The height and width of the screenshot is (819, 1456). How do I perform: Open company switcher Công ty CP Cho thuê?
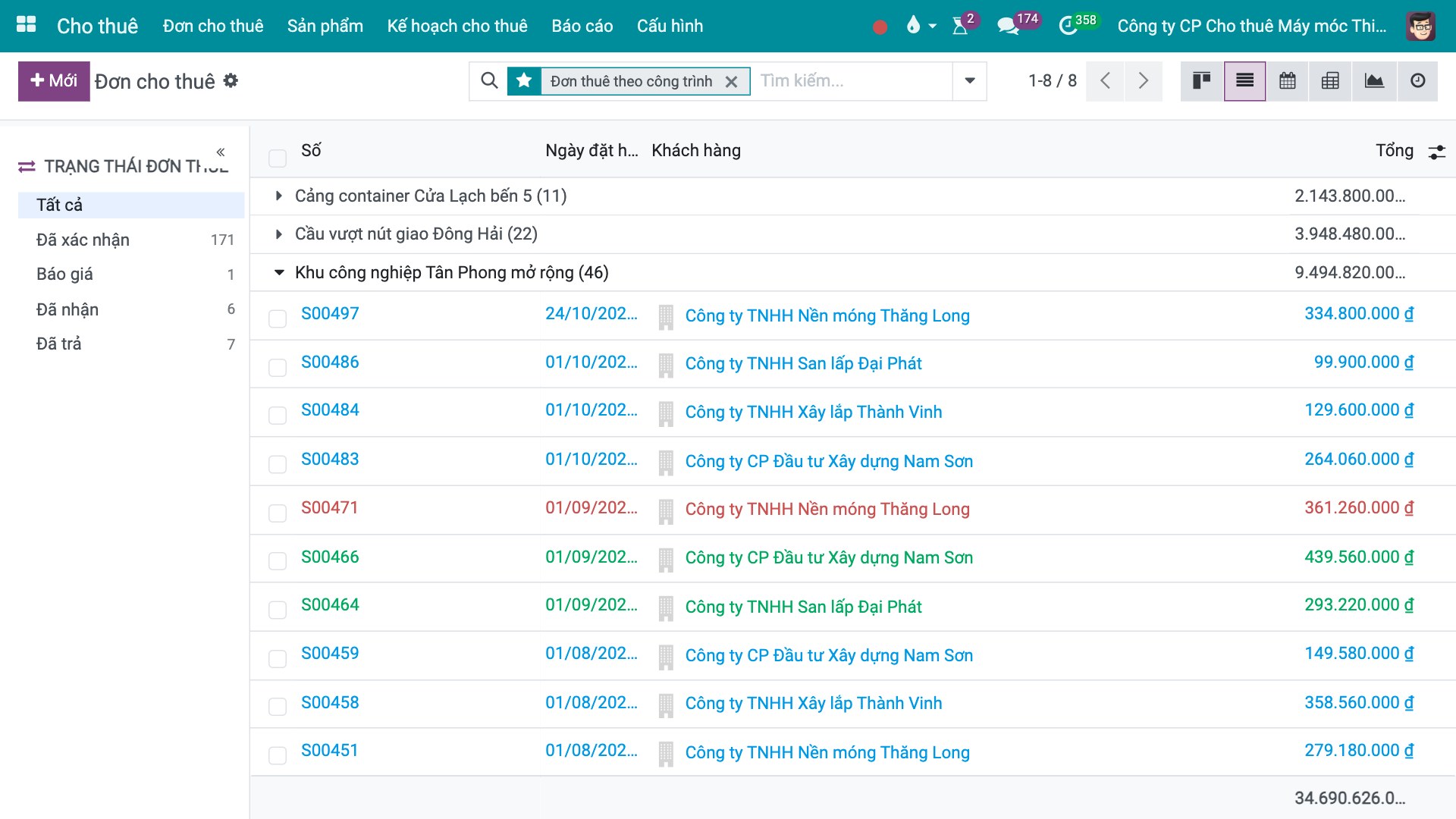[1251, 26]
